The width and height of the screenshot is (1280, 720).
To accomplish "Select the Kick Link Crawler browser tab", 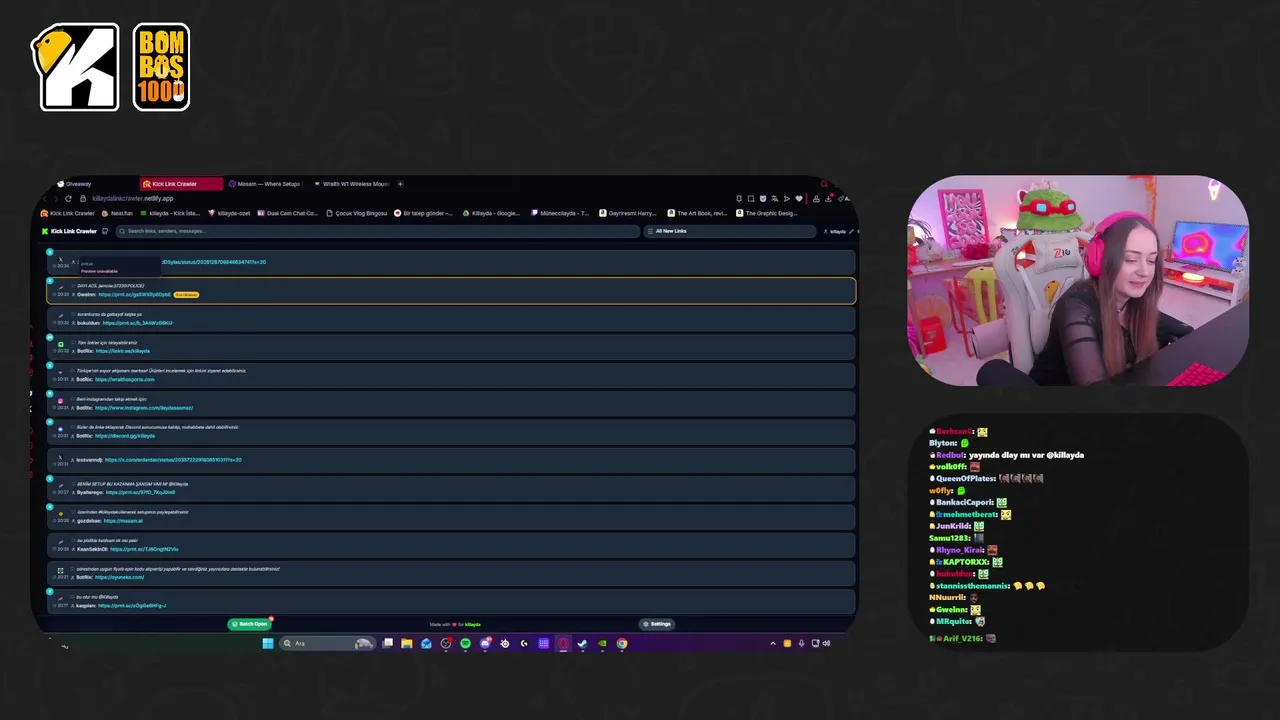I will 181,184.
